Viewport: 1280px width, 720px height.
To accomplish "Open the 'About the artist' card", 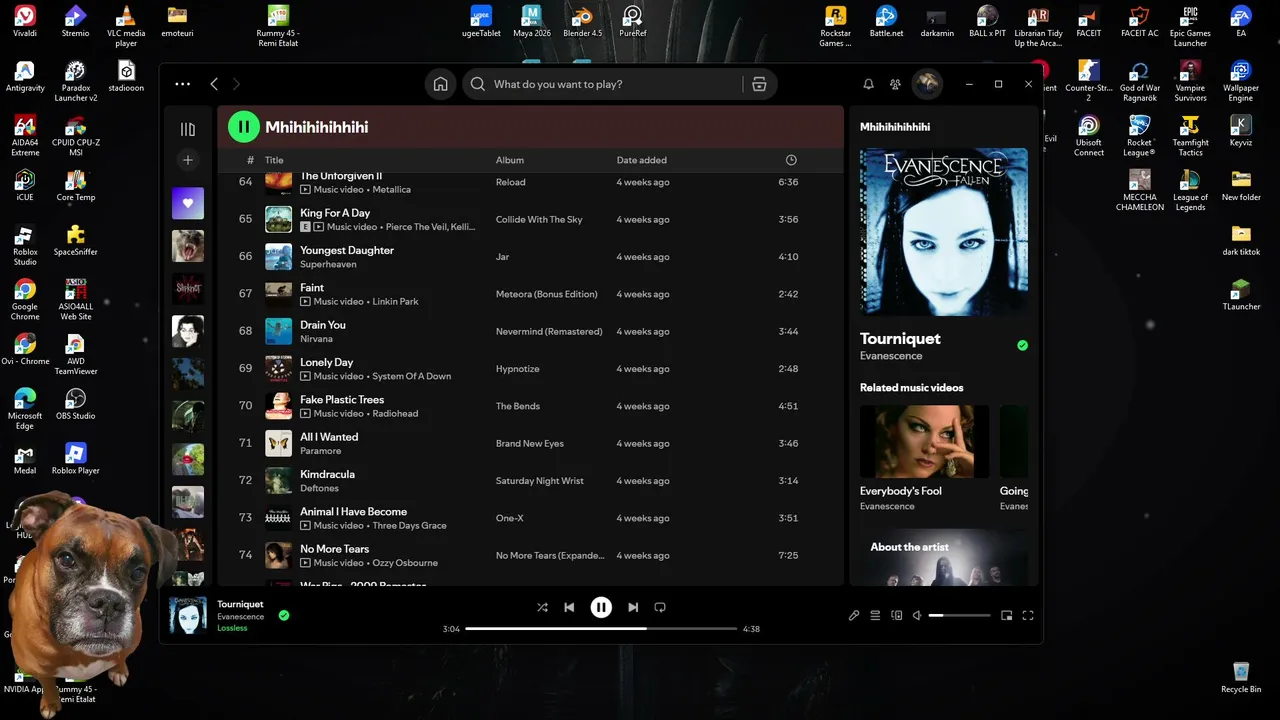I will click(944, 557).
